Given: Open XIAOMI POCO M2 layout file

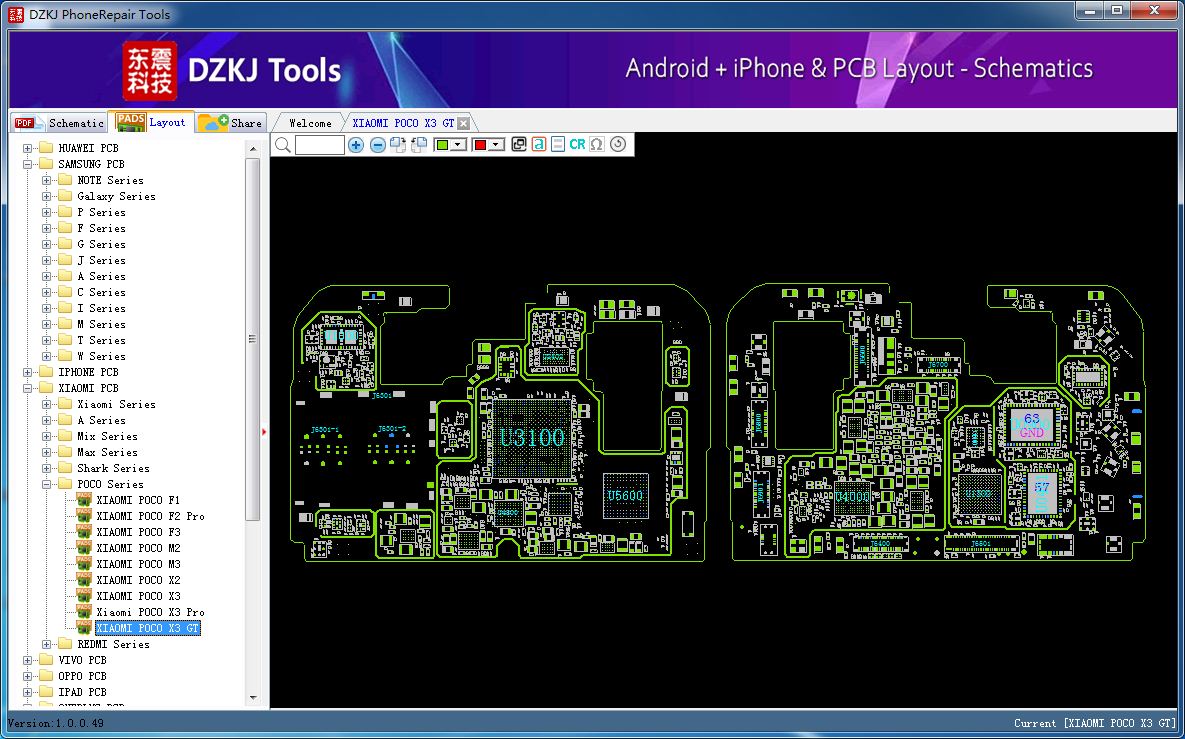Looking at the screenshot, I should point(138,548).
